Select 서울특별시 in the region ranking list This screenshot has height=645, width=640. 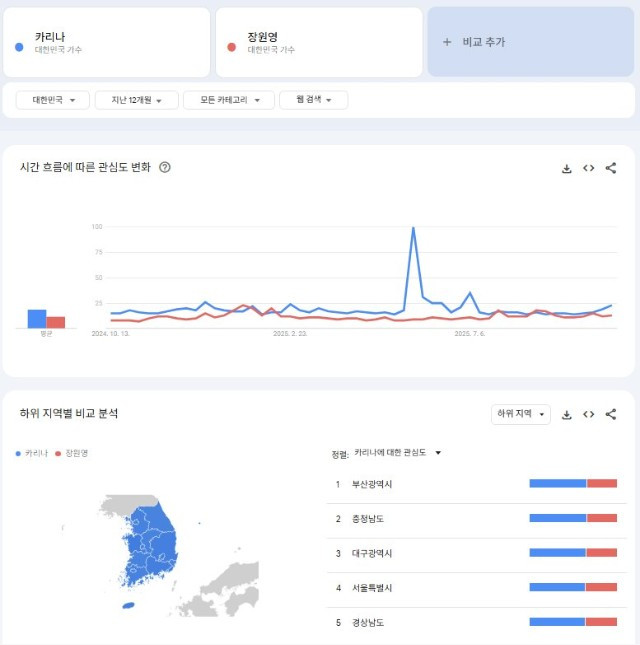(x=372, y=587)
